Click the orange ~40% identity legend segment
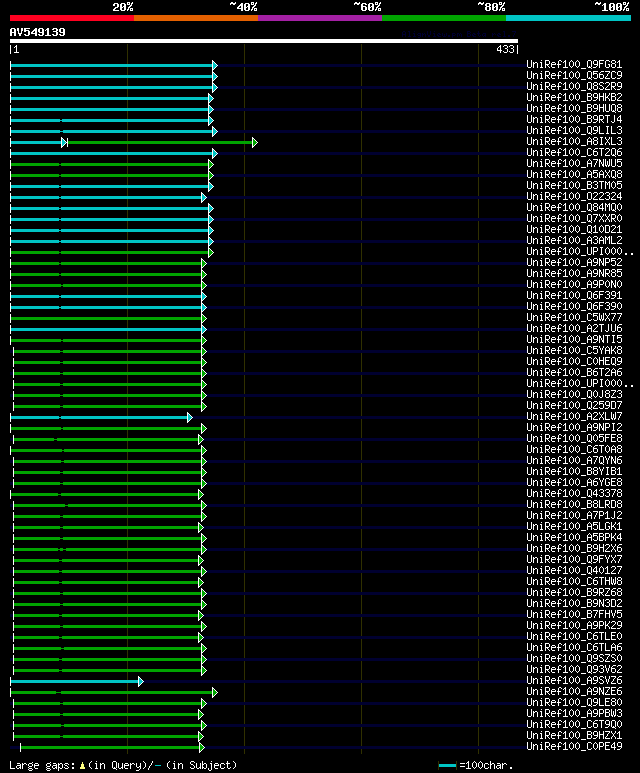This screenshot has height=773, width=640. click(x=196, y=18)
